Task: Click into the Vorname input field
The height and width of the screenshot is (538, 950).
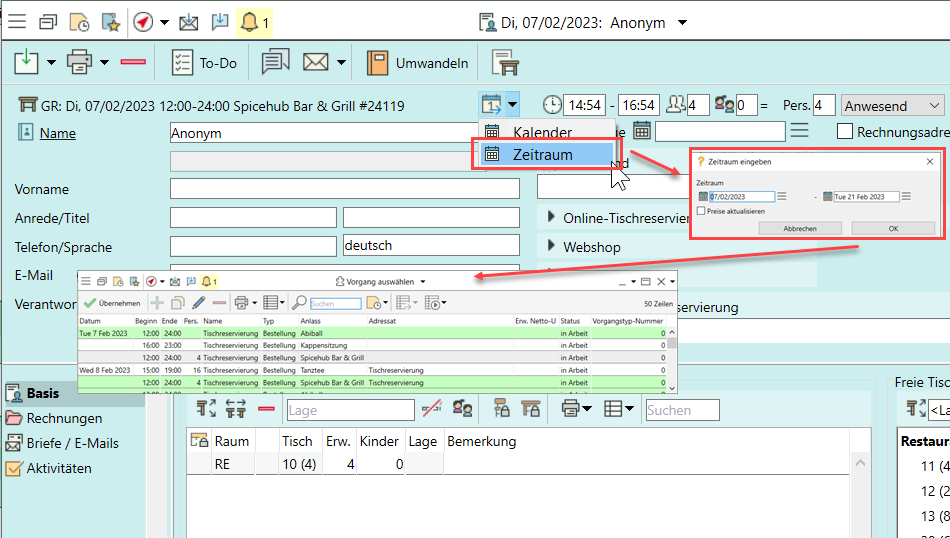Action: coord(345,189)
